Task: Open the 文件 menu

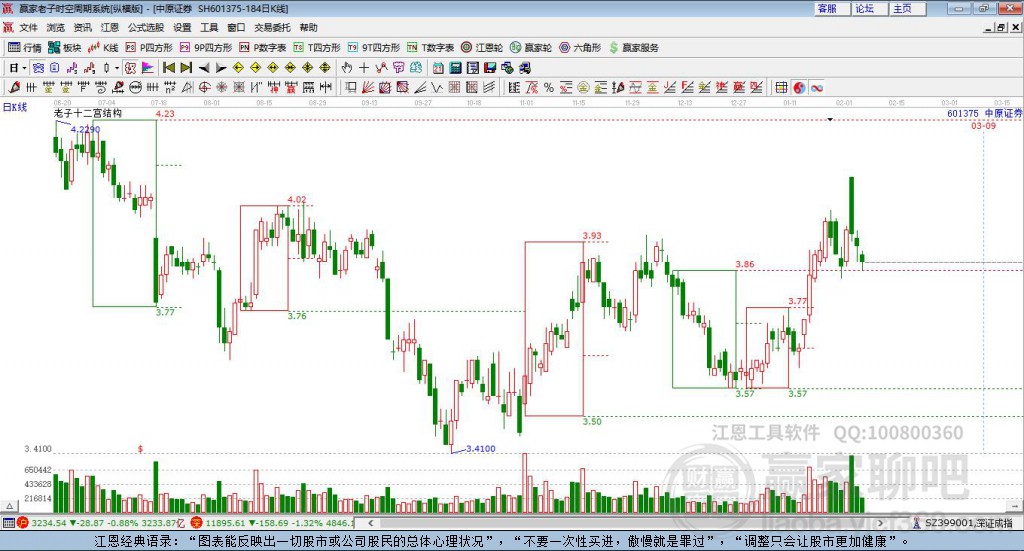Action: (28, 27)
